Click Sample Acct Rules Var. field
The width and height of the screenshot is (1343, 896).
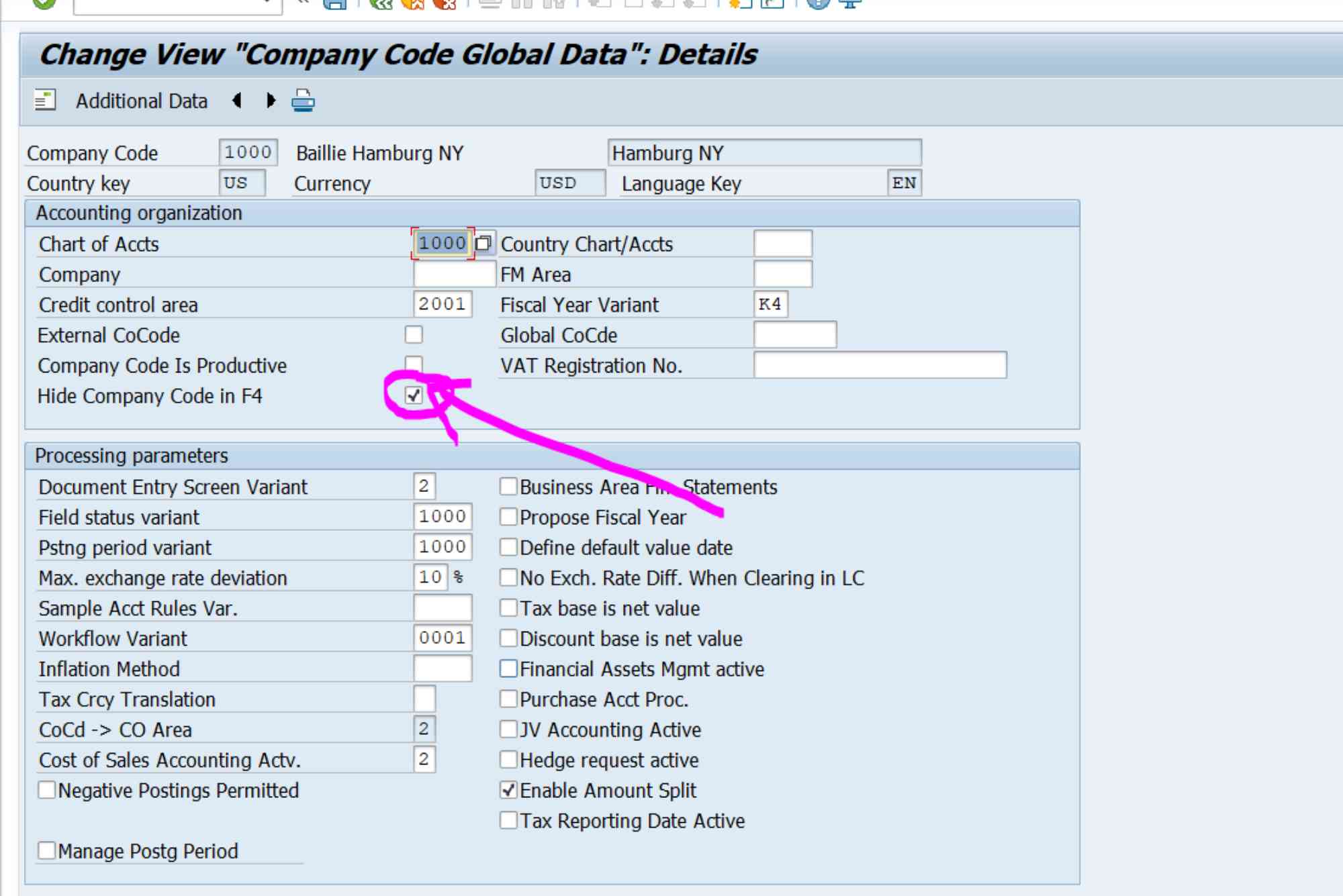(x=443, y=607)
